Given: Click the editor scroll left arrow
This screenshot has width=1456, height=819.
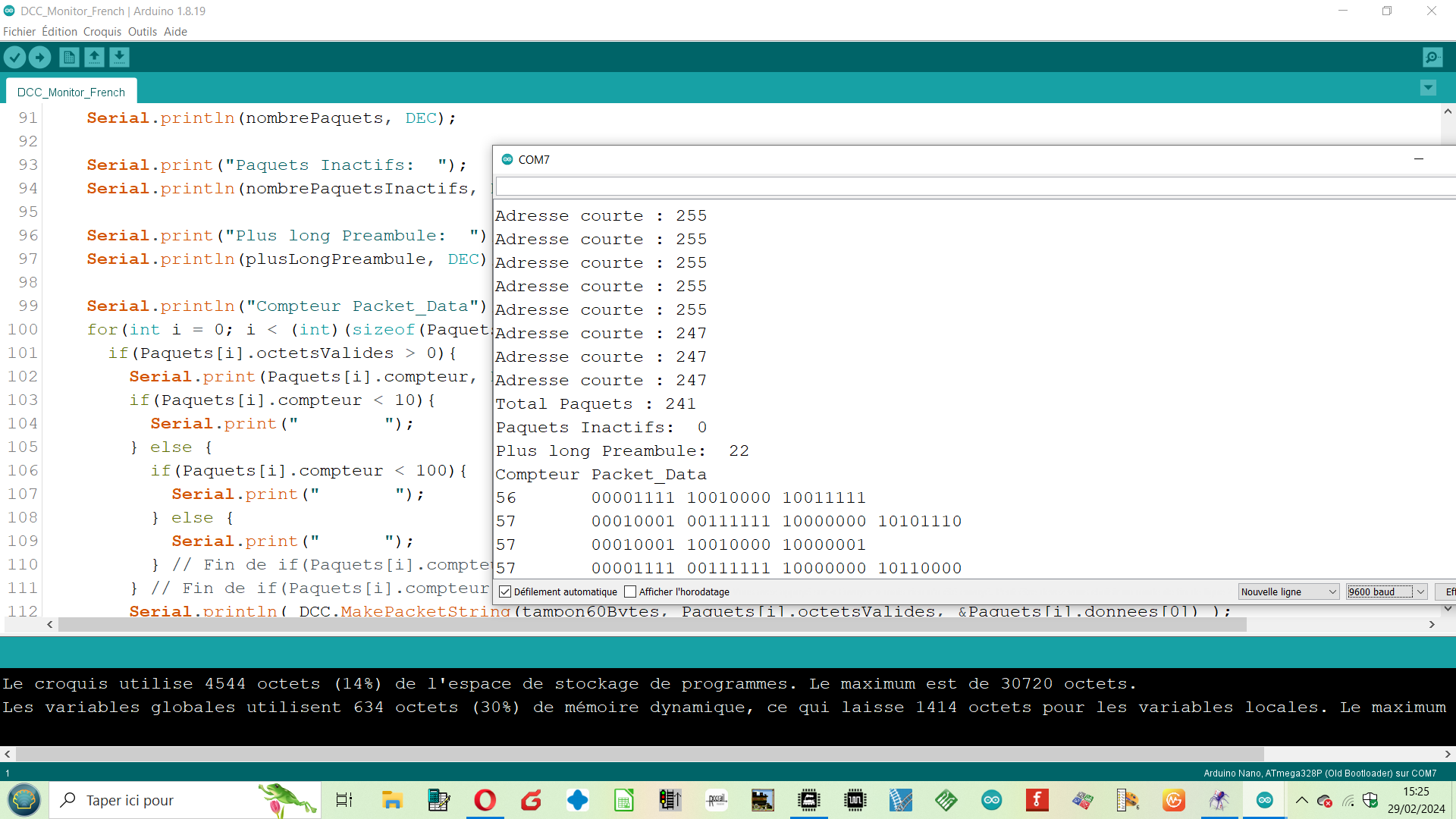Looking at the screenshot, I should coord(50,624).
